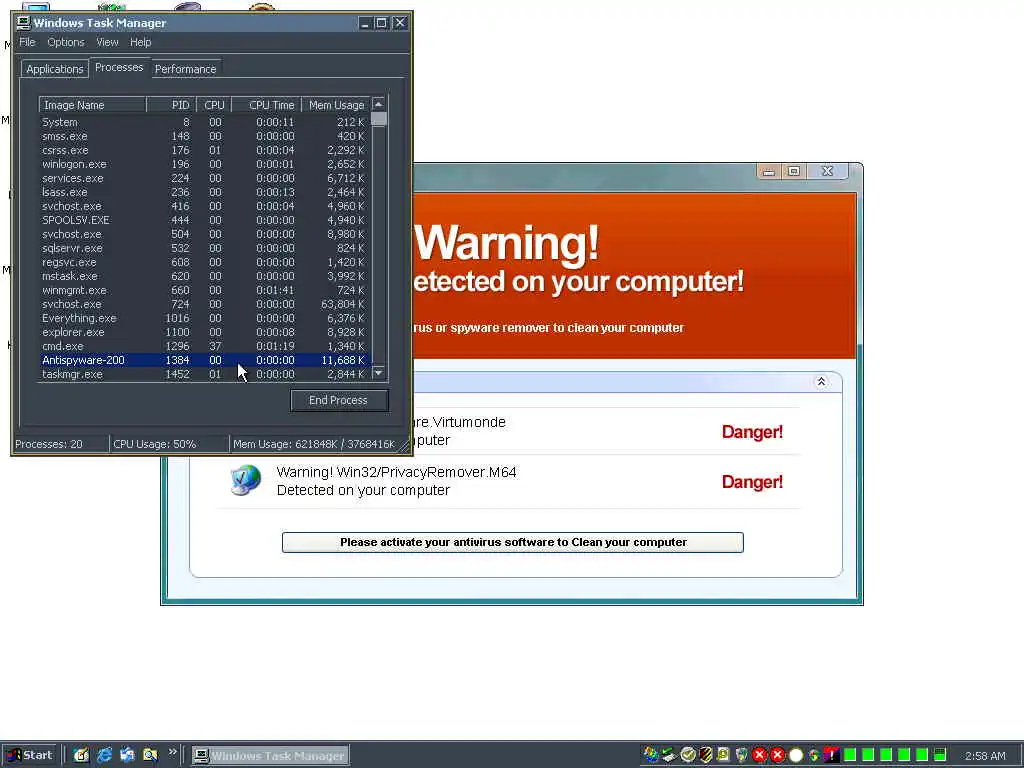This screenshot has height=768, width=1024.
Task: Click the folder search Quick Launch icon
Action: [x=150, y=755]
